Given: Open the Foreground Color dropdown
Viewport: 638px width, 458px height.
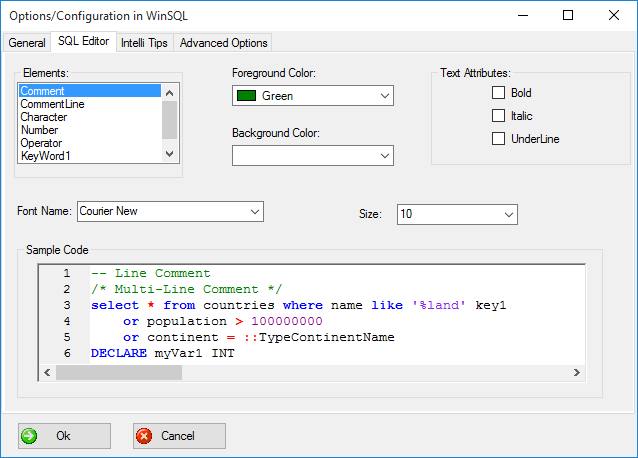Looking at the screenshot, I should pyautogui.click(x=385, y=96).
